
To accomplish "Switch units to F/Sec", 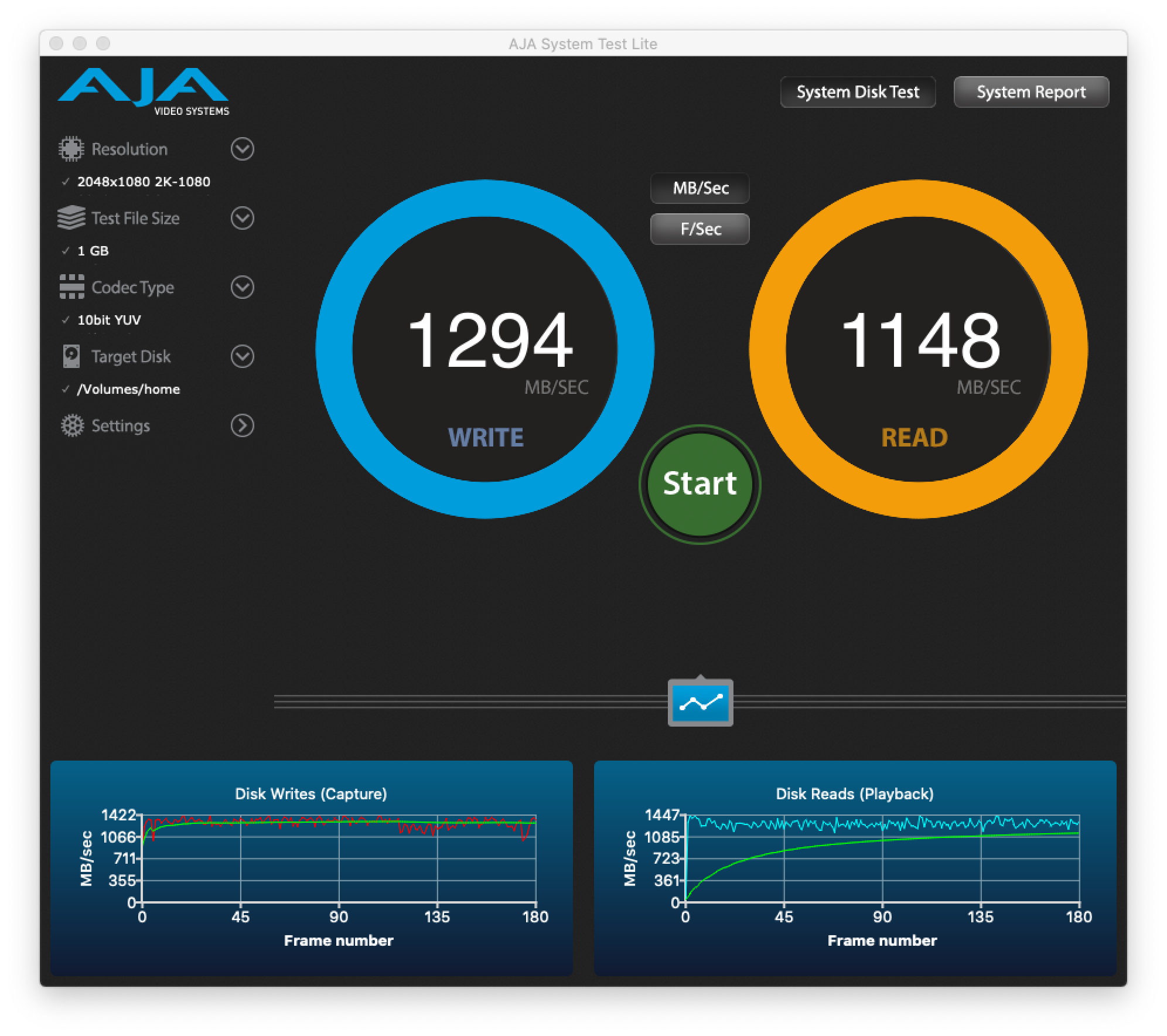I will (x=700, y=229).
